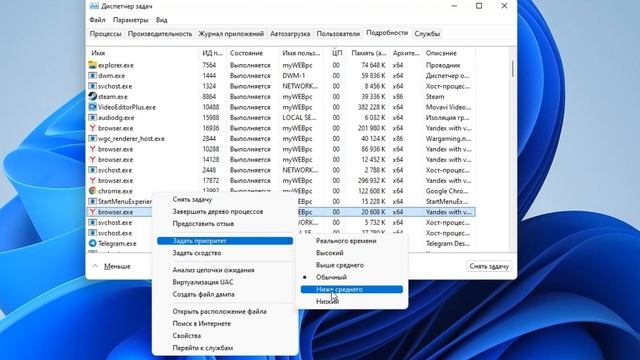Sort by the ЦП column header
640x360 pixels.
coord(336,53)
